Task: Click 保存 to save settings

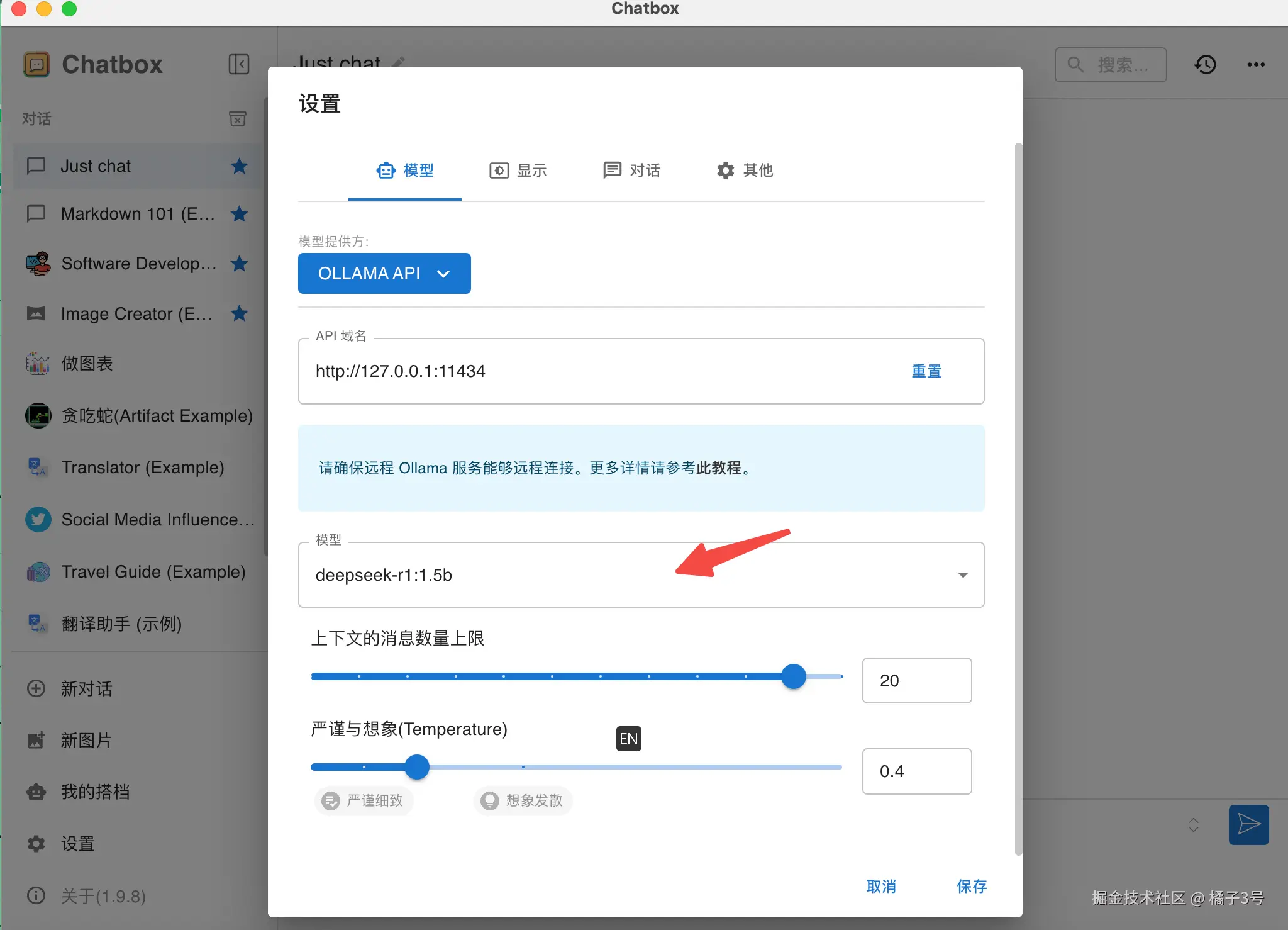Action: point(972,887)
